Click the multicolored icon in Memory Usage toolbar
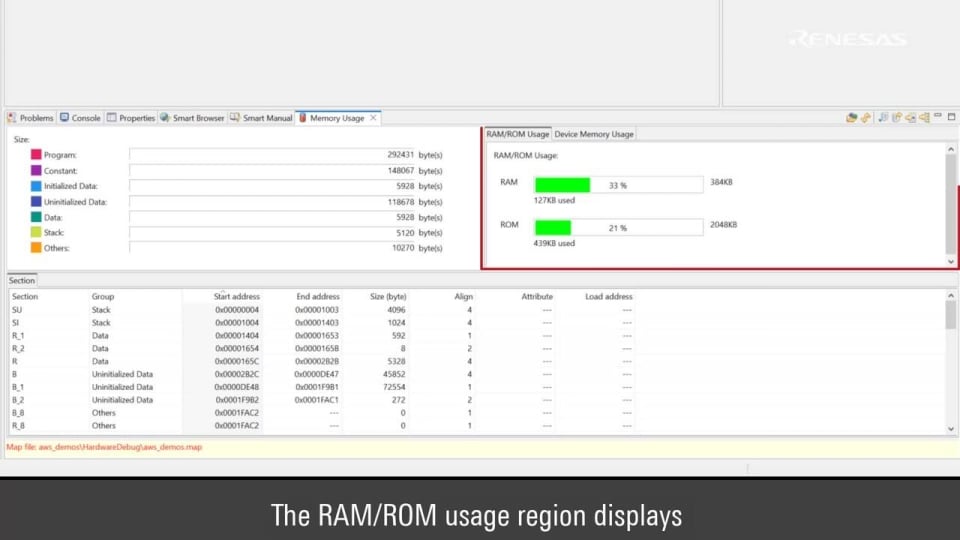This screenshot has height=540, width=960. click(x=851, y=118)
